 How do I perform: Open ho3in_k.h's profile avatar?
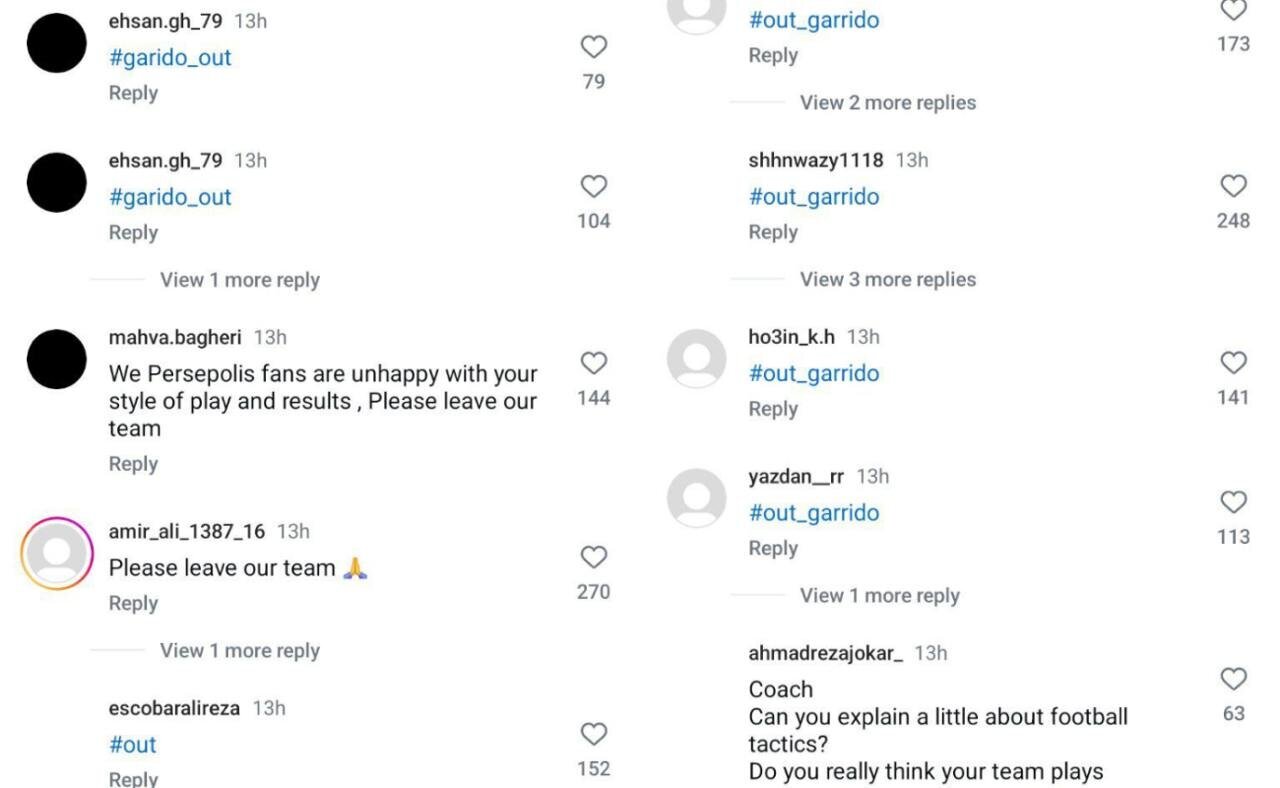697,359
